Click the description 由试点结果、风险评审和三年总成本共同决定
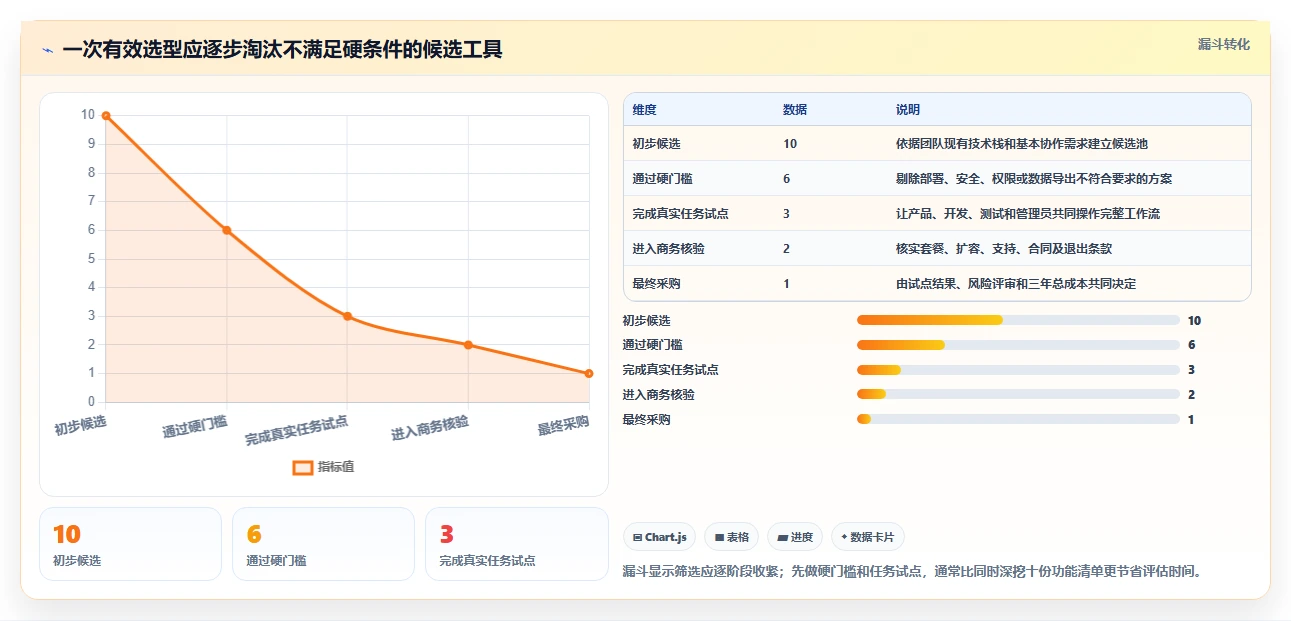 coord(1016,284)
